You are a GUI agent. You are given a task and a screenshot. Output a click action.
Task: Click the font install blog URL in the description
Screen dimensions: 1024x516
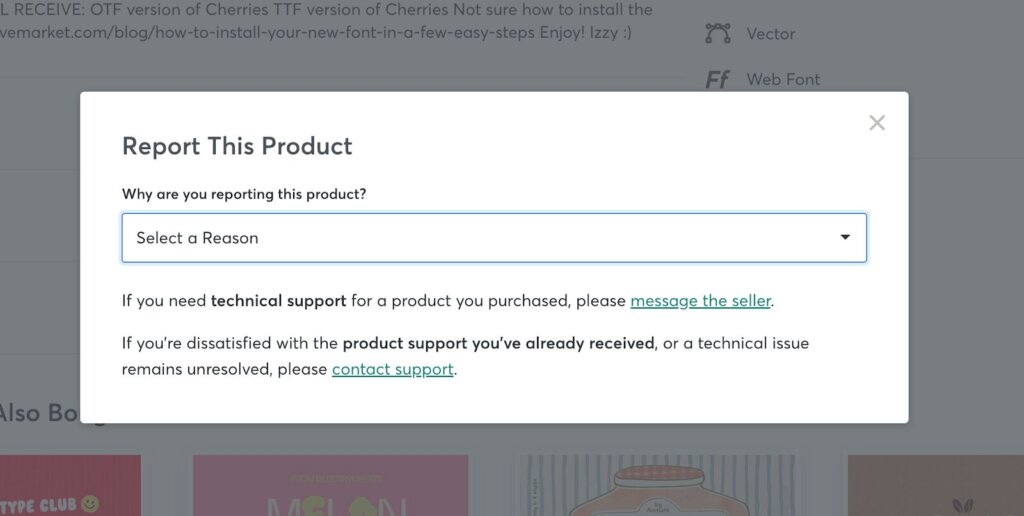tap(300, 32)
